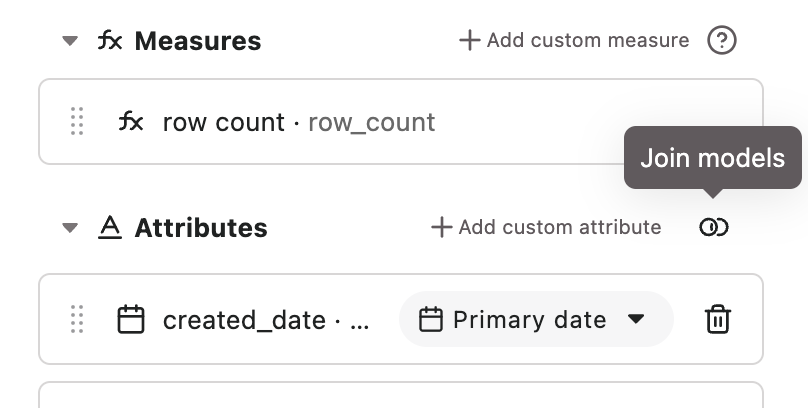Collapse the Attributes section triangle
Screen dimensions: 808x408
coord(70,227)
